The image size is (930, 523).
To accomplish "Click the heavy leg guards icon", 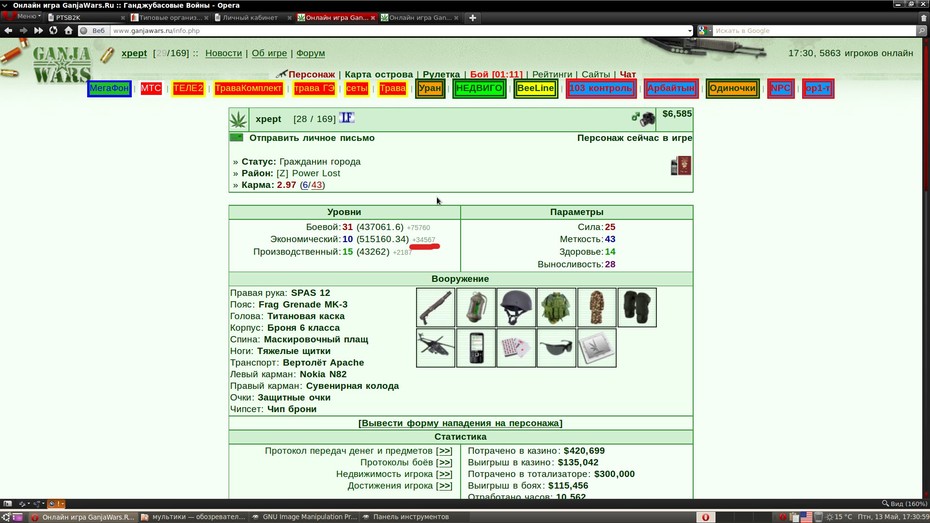I will [637, 307].
